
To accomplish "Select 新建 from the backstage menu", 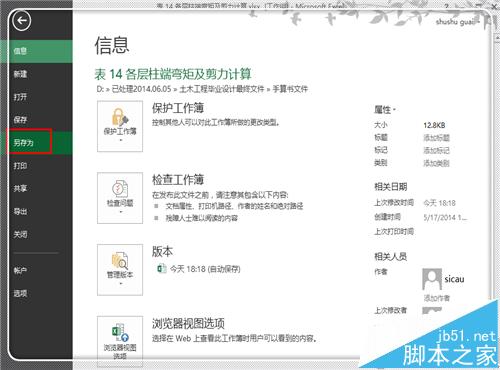I will [36, 74].
